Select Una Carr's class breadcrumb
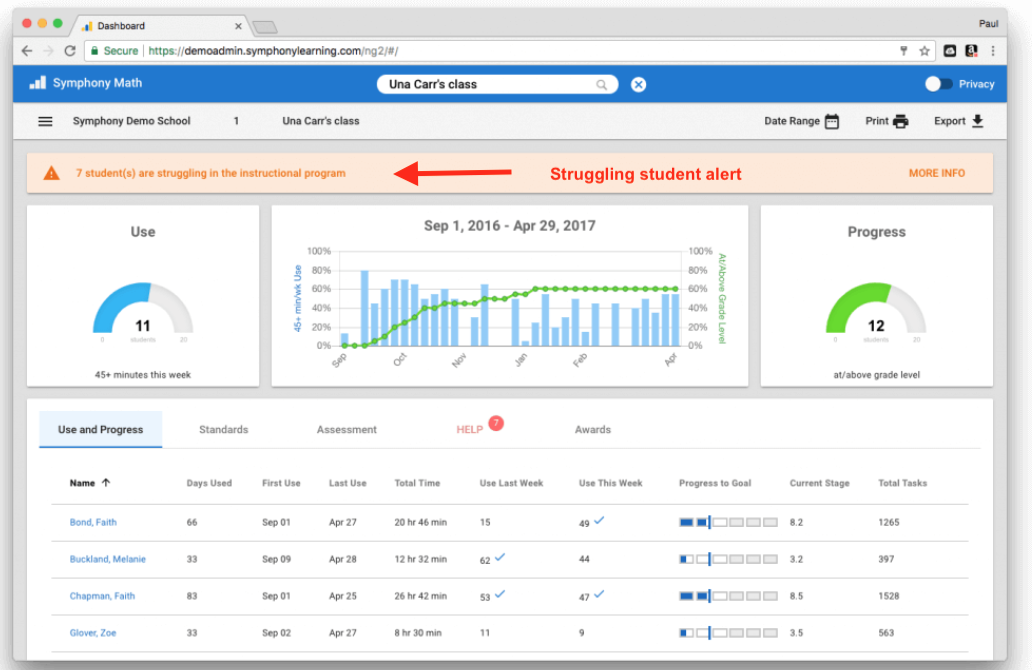Screen dimensions: 1032x670 [321, 121]
